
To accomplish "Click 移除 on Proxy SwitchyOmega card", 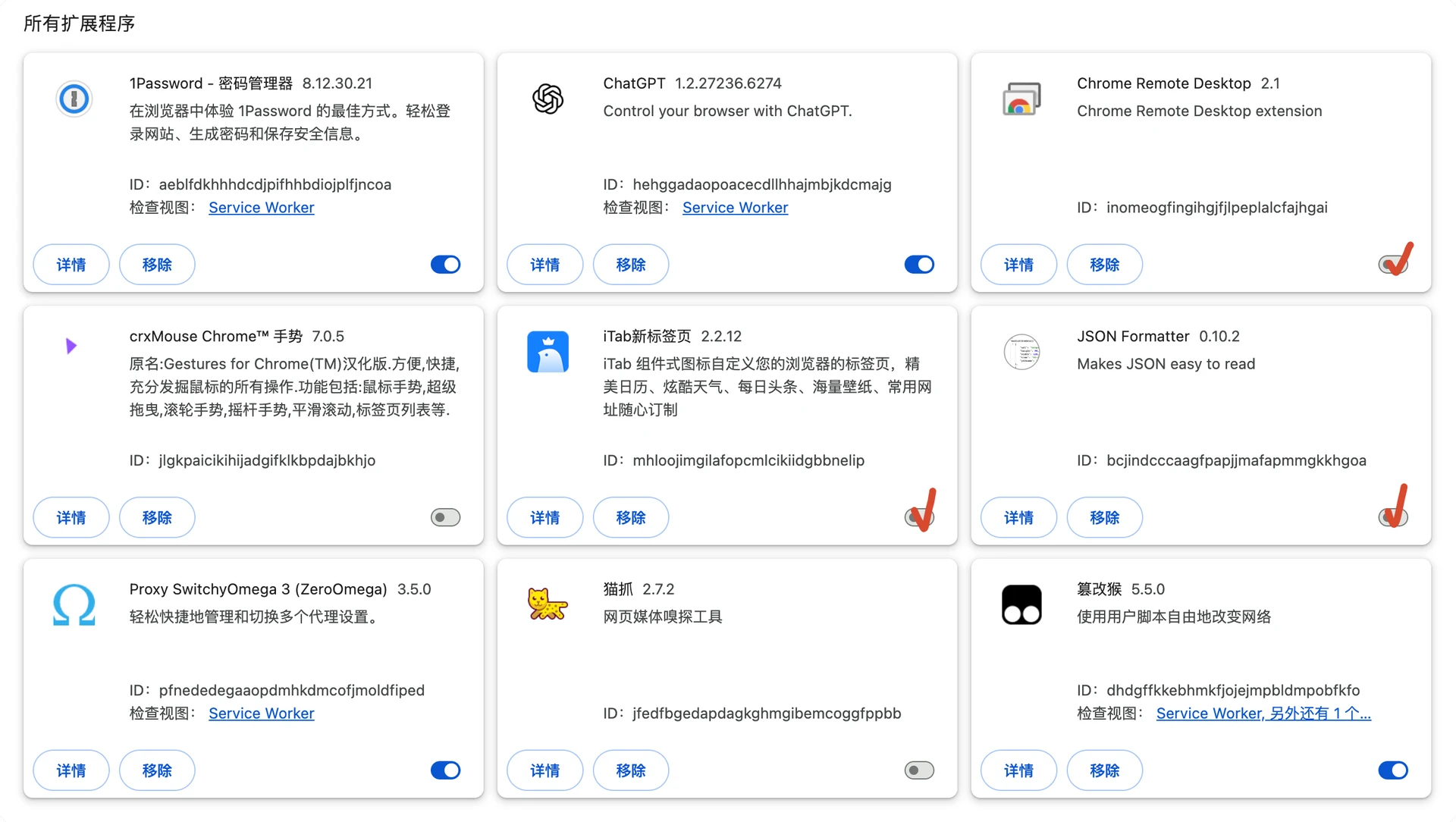I will pyautogui.click(x=157, y=770).
